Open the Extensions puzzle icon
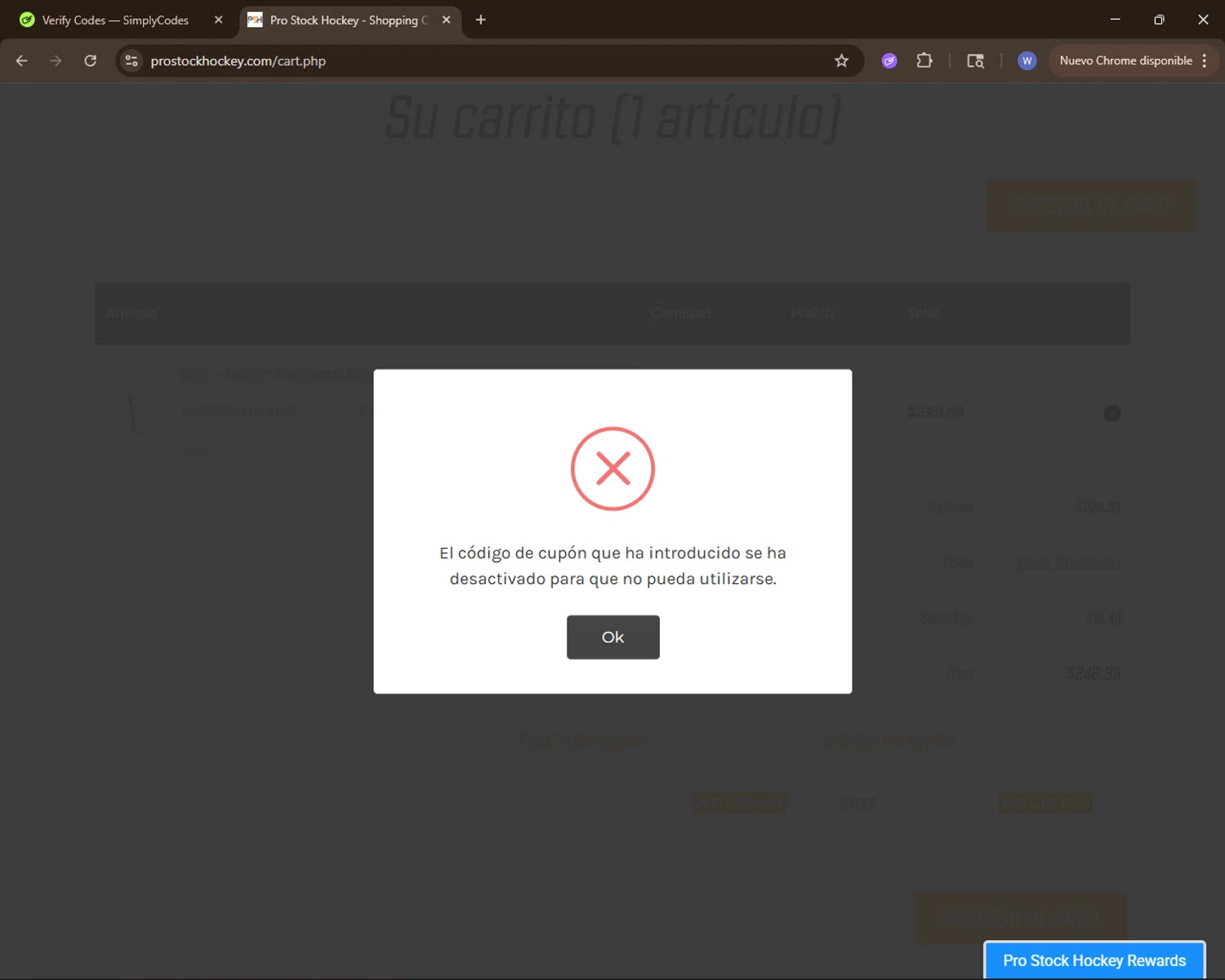This screenshot has height=980, width=1225. coord(924,60)
